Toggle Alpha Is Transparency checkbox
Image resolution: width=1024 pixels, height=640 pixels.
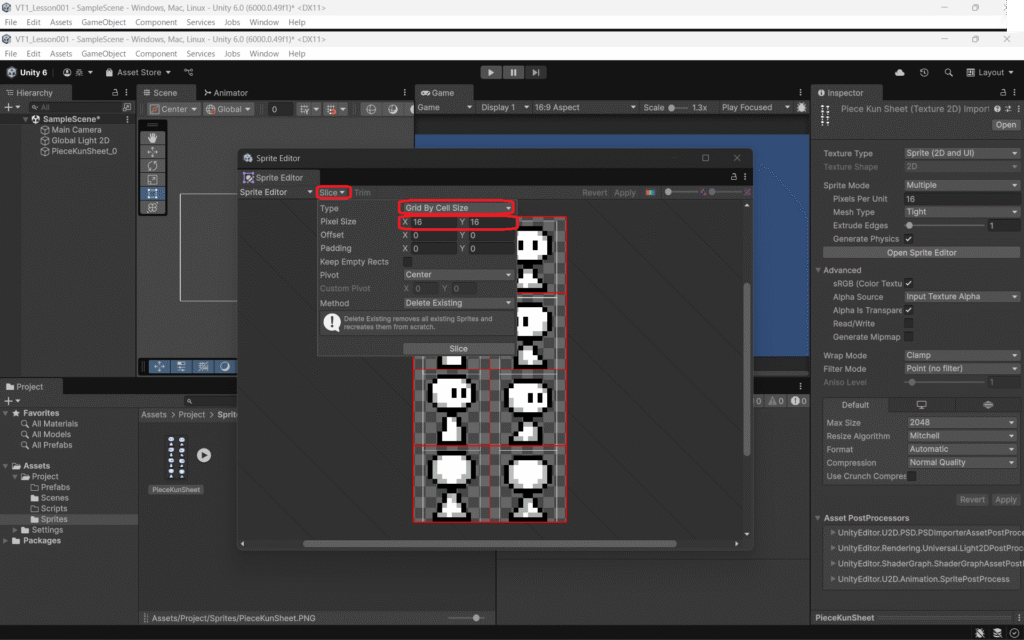pos(908,310)
